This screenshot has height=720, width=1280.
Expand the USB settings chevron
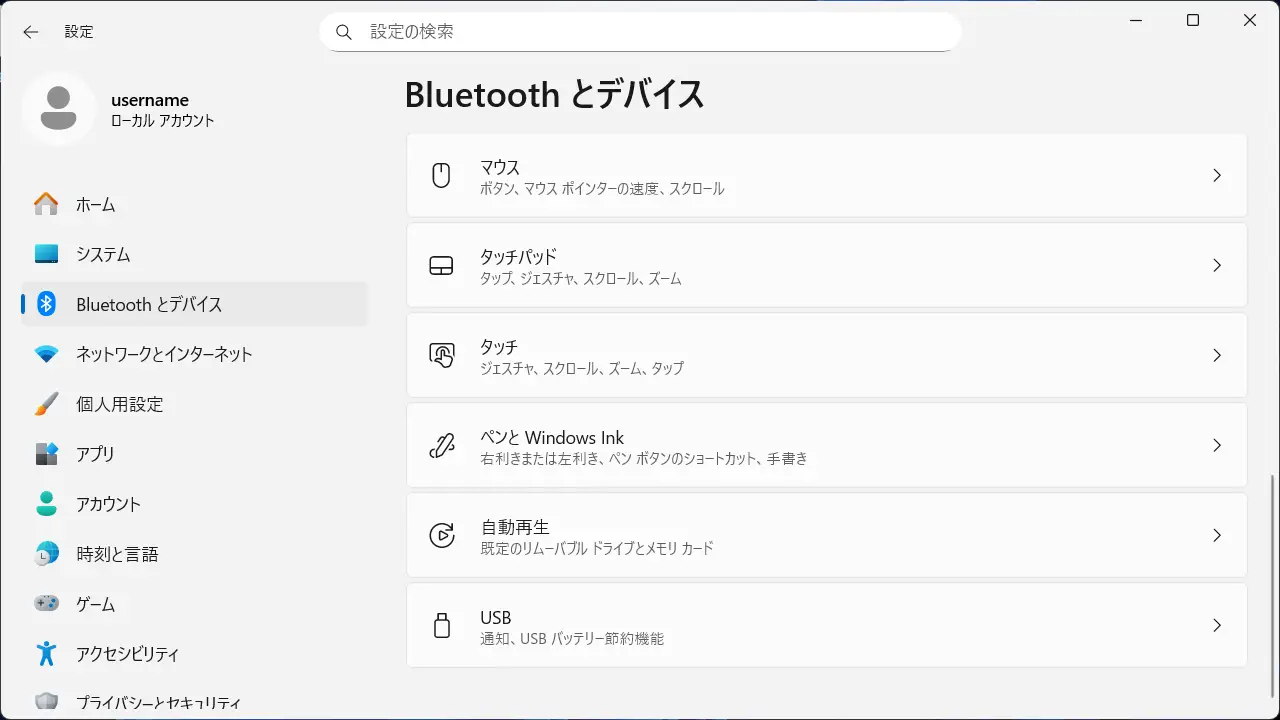pyautogui.click(x=1216, y=625)
